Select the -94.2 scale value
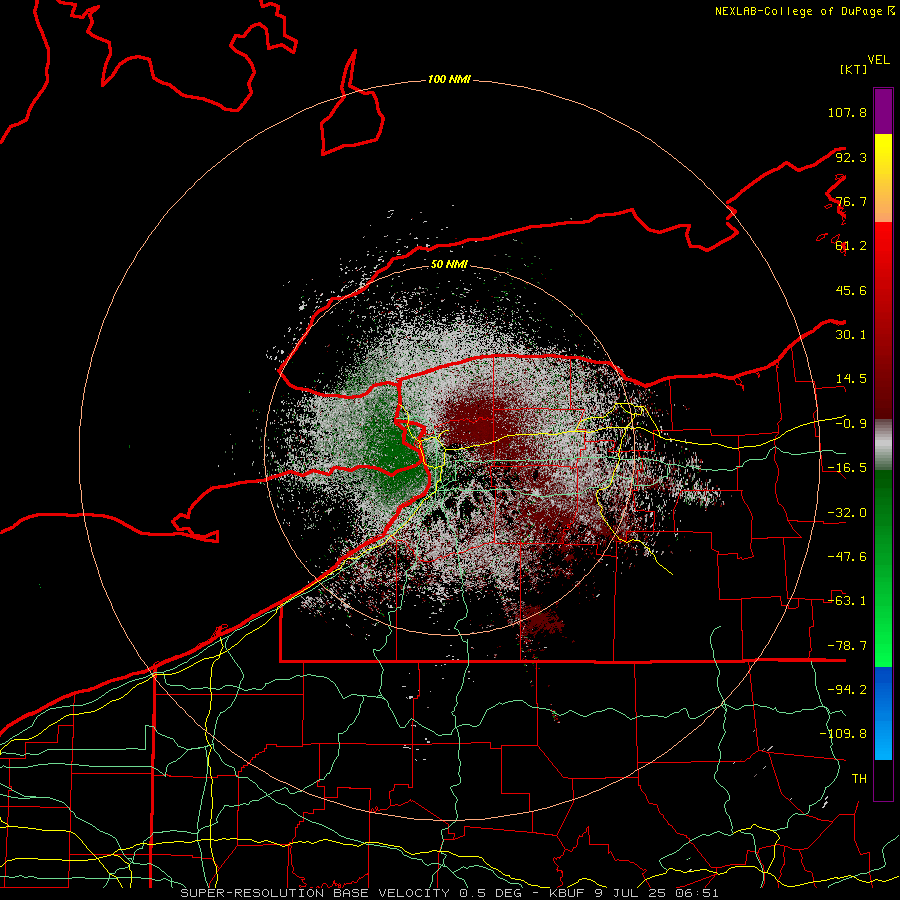The height and width of the screenshot is (900, 900). [847, 689]
